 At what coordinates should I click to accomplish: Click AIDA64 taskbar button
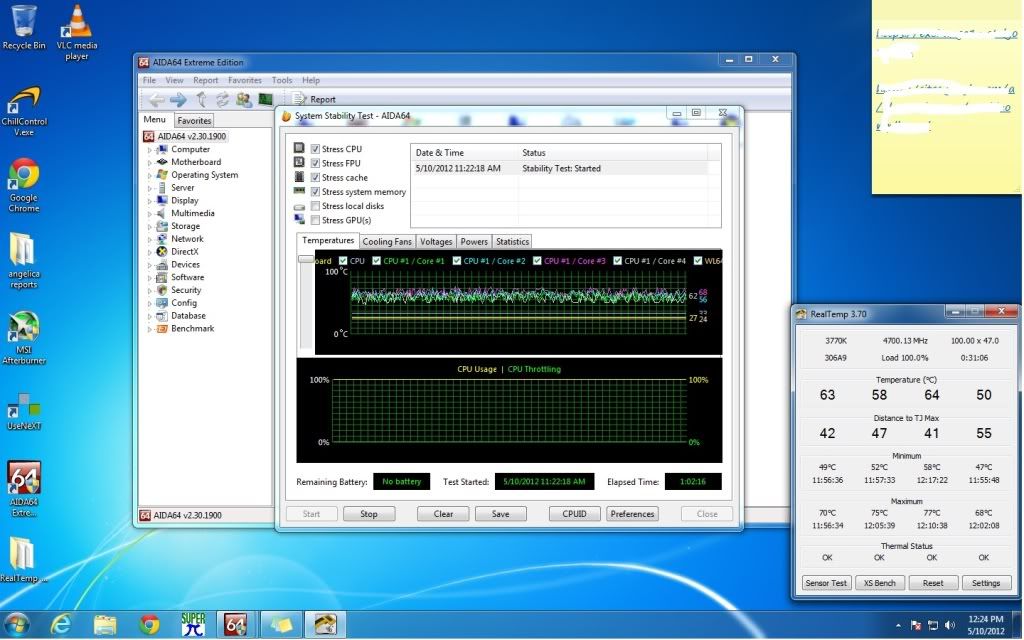pyautogui.click(x=236, y=625)
